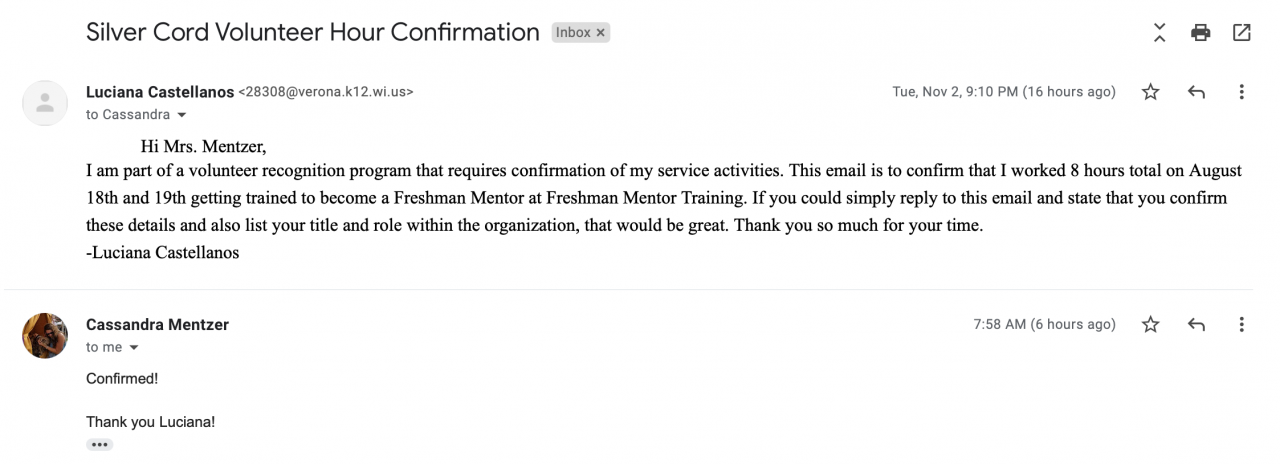This screenshot has height=464, width=1280.
Task: Print all messages with the printer icon
Action: pyautogui.click(x=1201, y=32)
